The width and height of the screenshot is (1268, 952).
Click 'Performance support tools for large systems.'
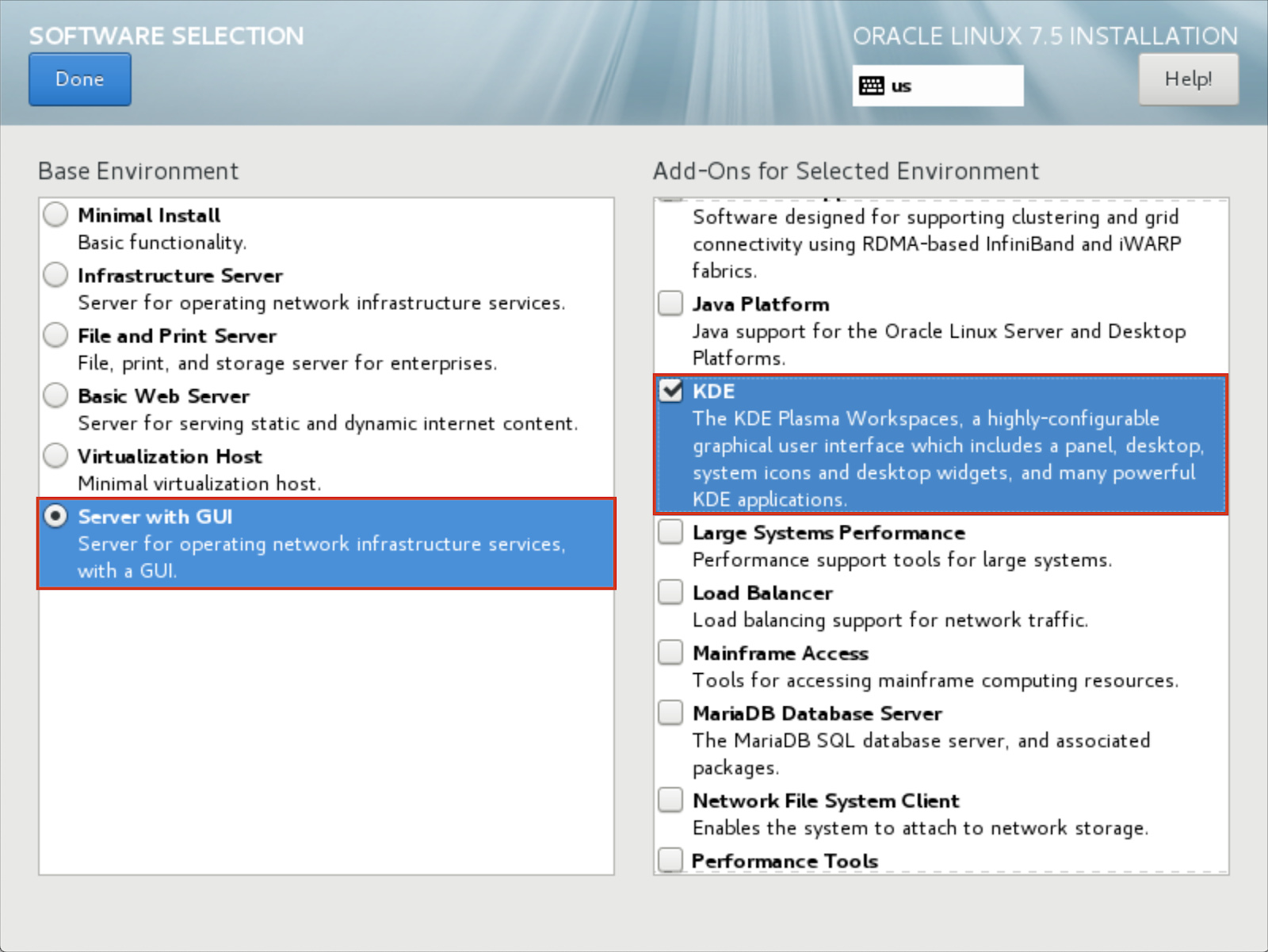(x=902, y=560)
